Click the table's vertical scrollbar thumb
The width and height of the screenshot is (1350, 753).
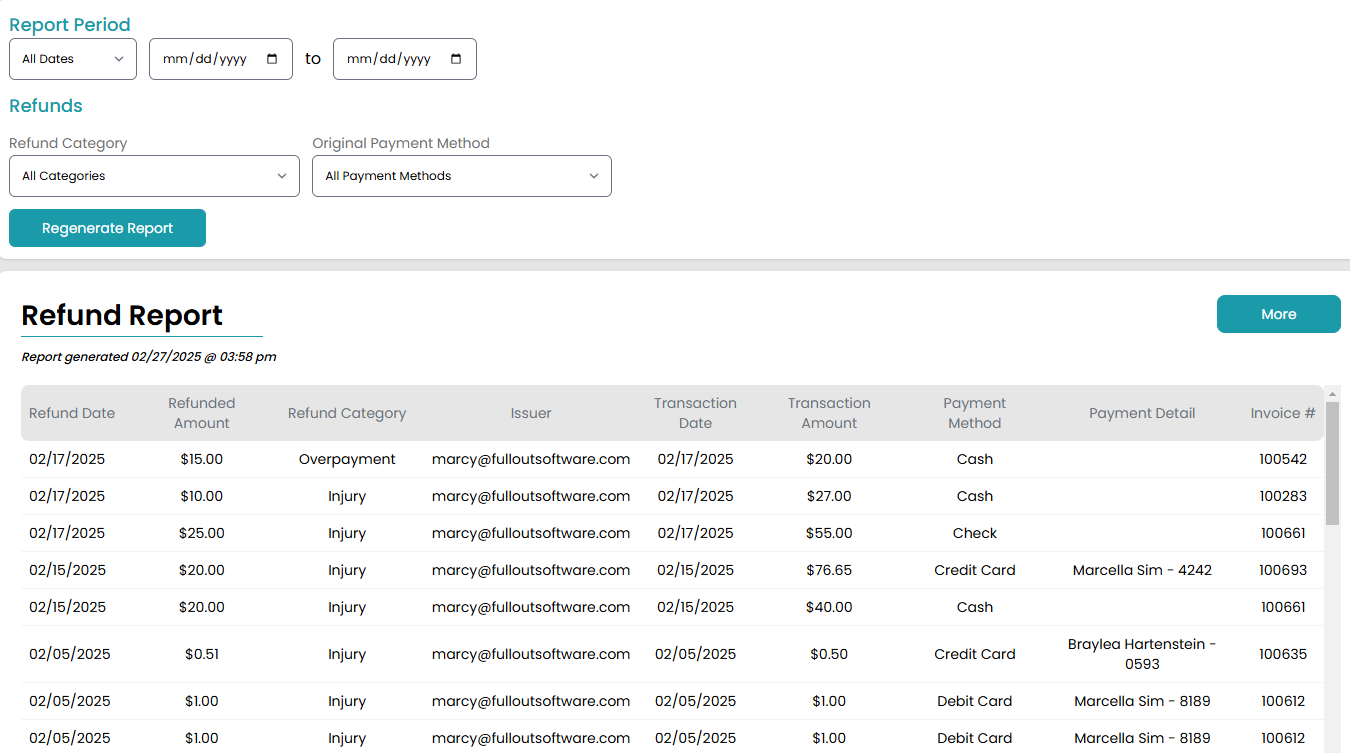(x=1332, y=462)
